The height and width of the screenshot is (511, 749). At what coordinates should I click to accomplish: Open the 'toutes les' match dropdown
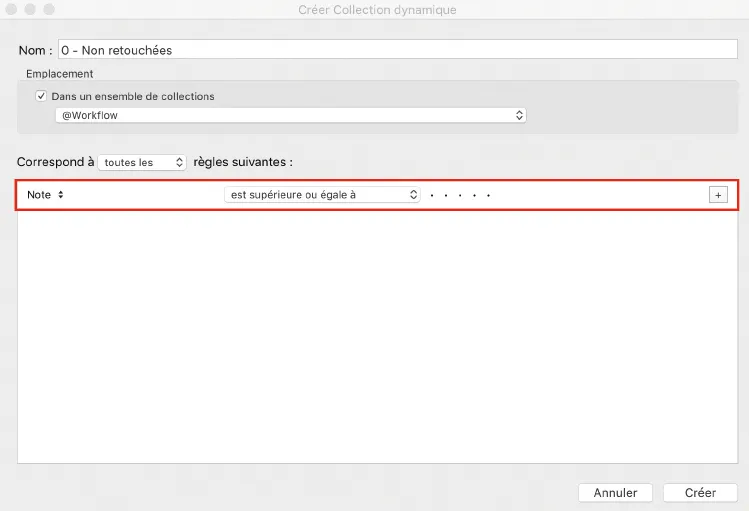pos(143,162)
